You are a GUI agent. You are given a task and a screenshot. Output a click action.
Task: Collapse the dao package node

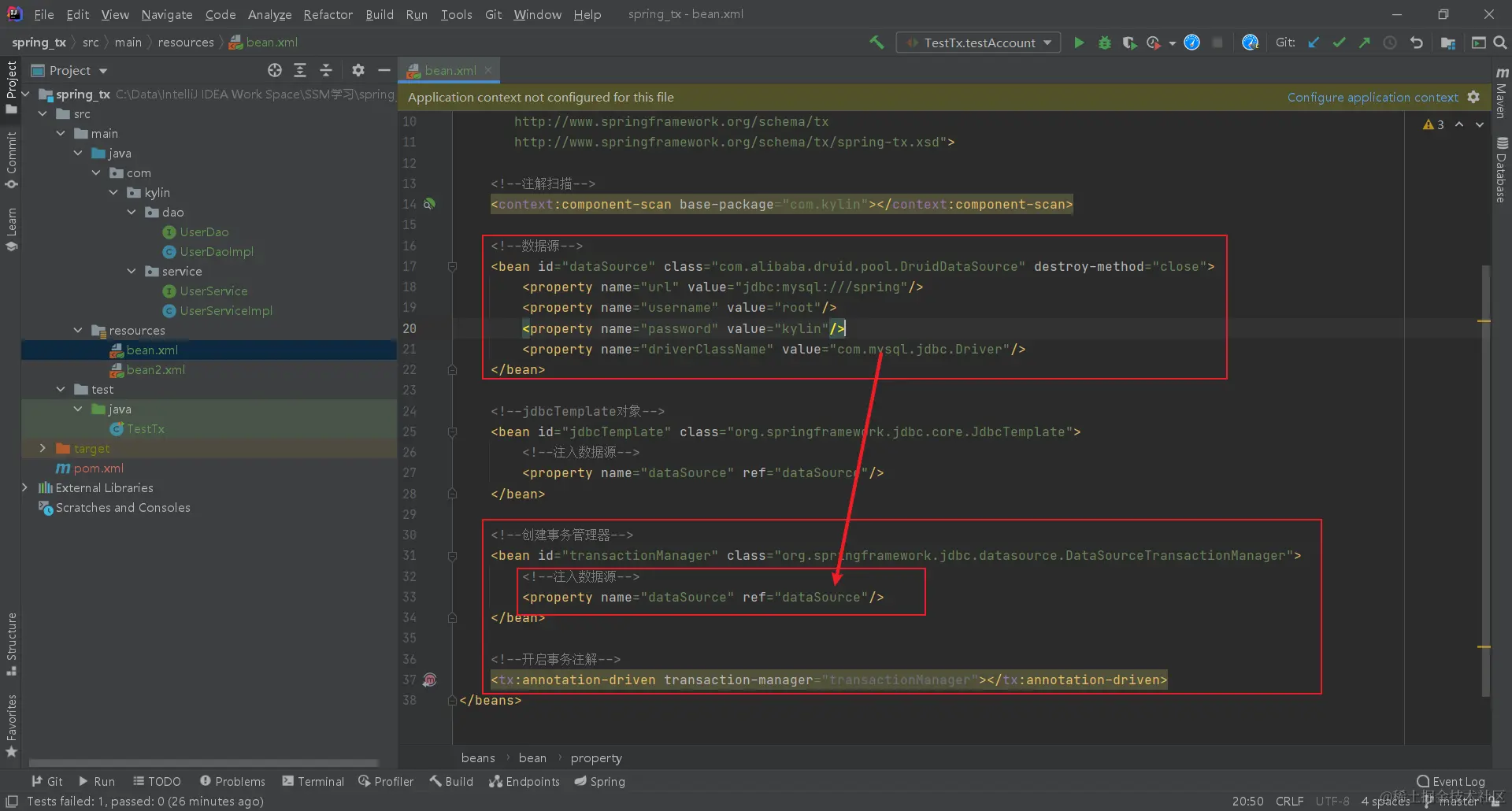[x=132, y=213]
